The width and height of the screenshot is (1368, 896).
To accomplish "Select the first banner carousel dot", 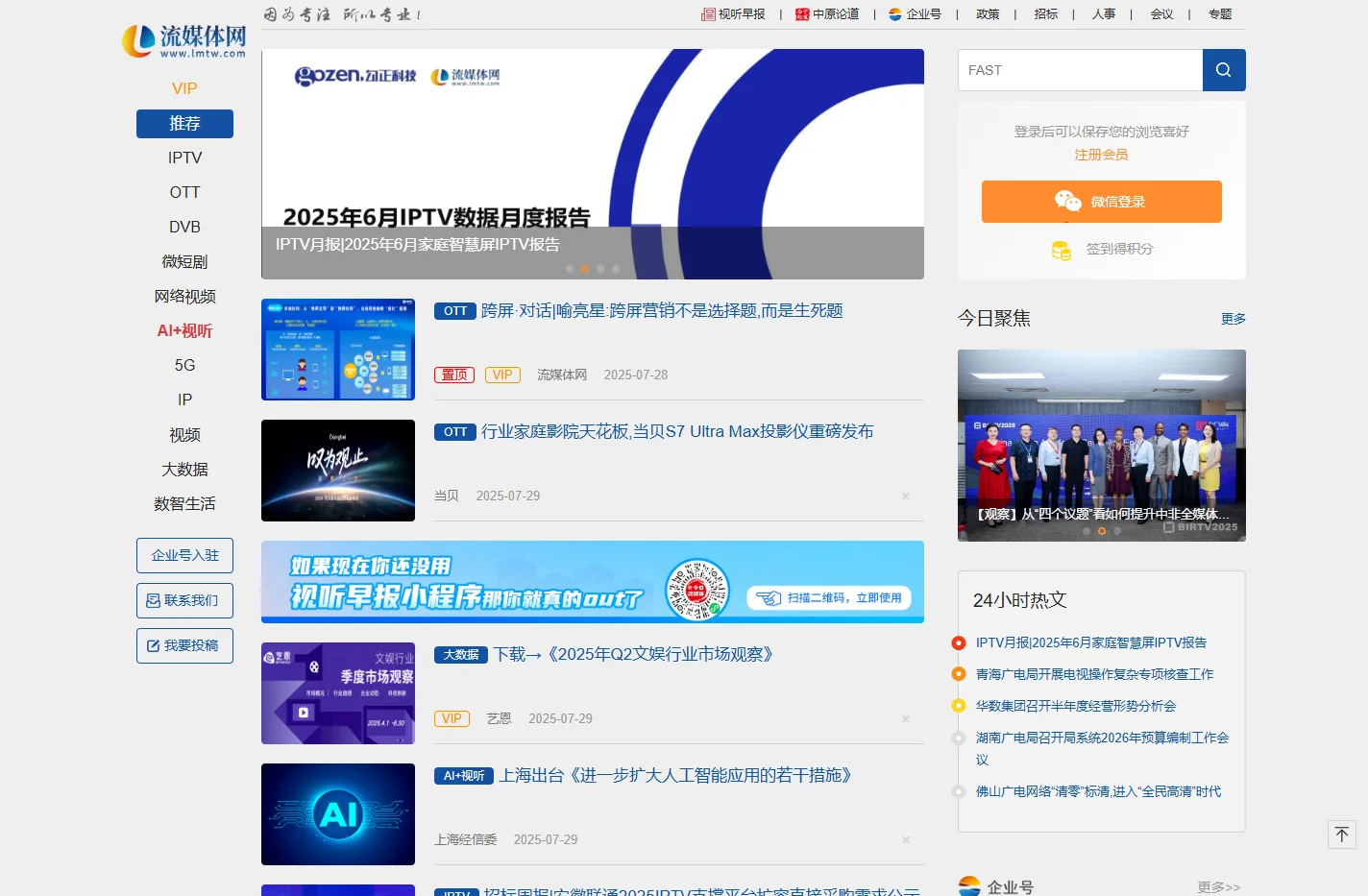I will (x=570, y=269).
